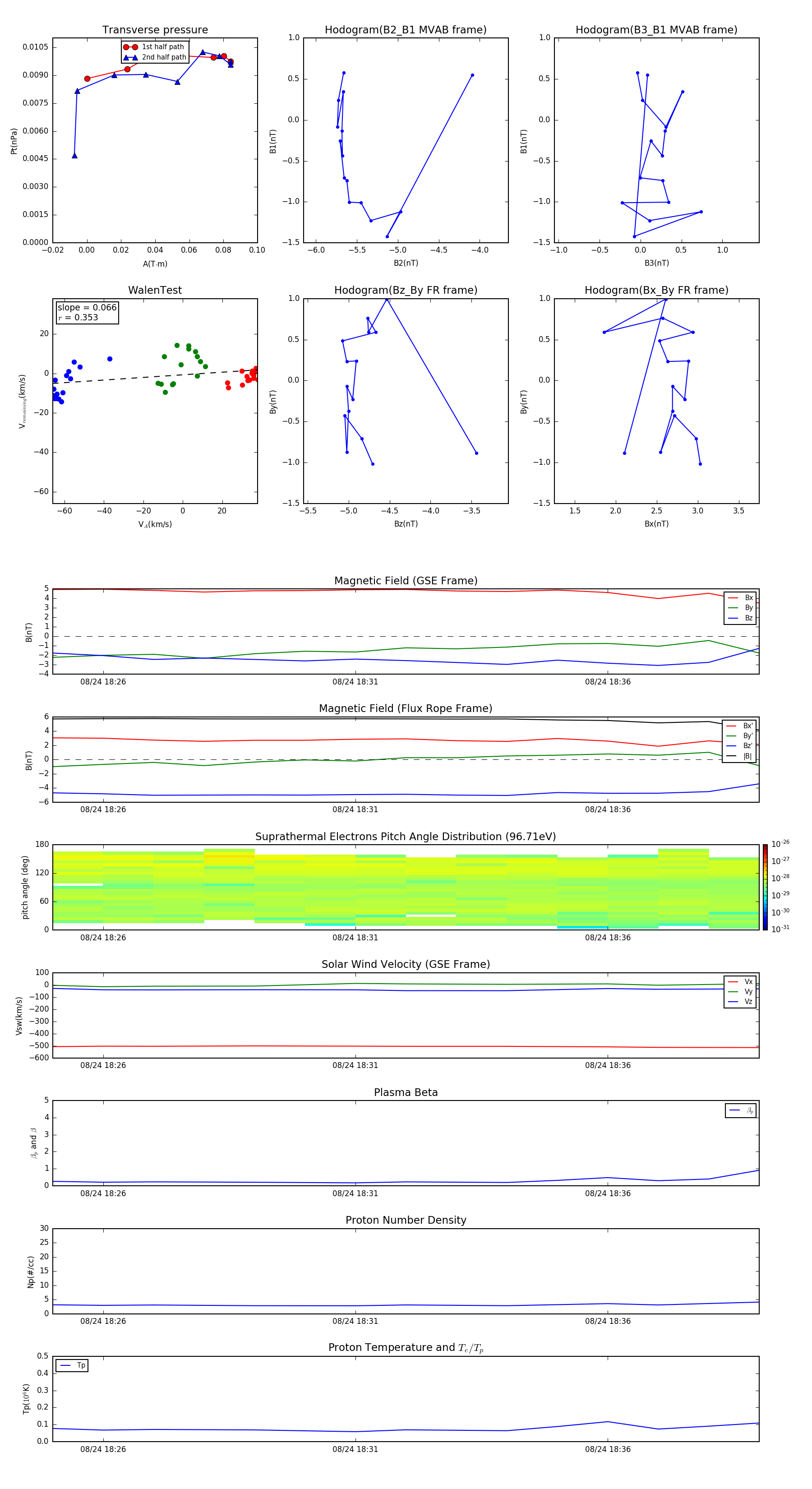Image resolution: width=812 pixels, height=1489 pixels.
Task: Click the "Np(#/cc)" y-axis label
Action: [x=31, y=1272]
